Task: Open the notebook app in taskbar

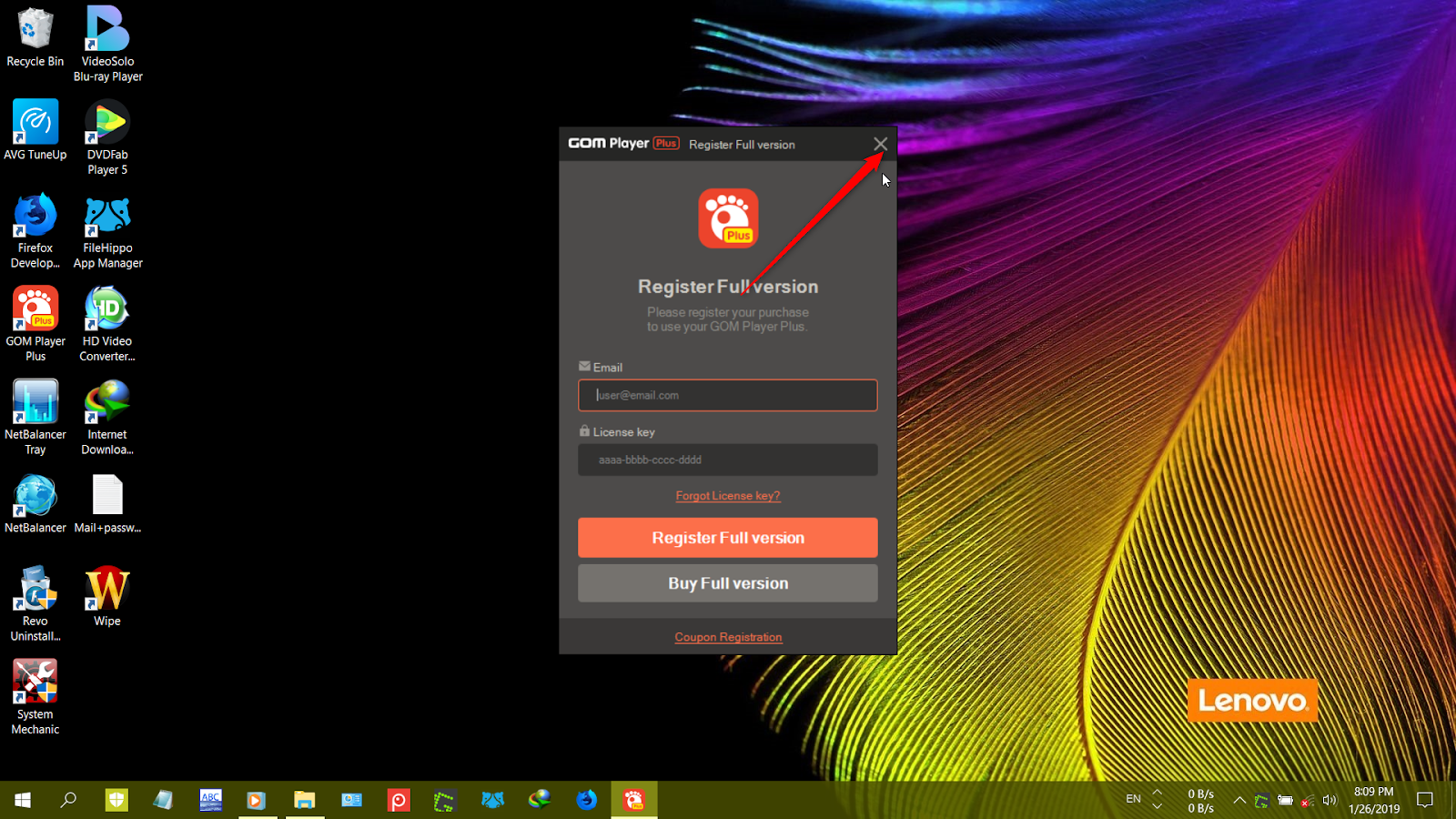Action: [x=163, y=800]
